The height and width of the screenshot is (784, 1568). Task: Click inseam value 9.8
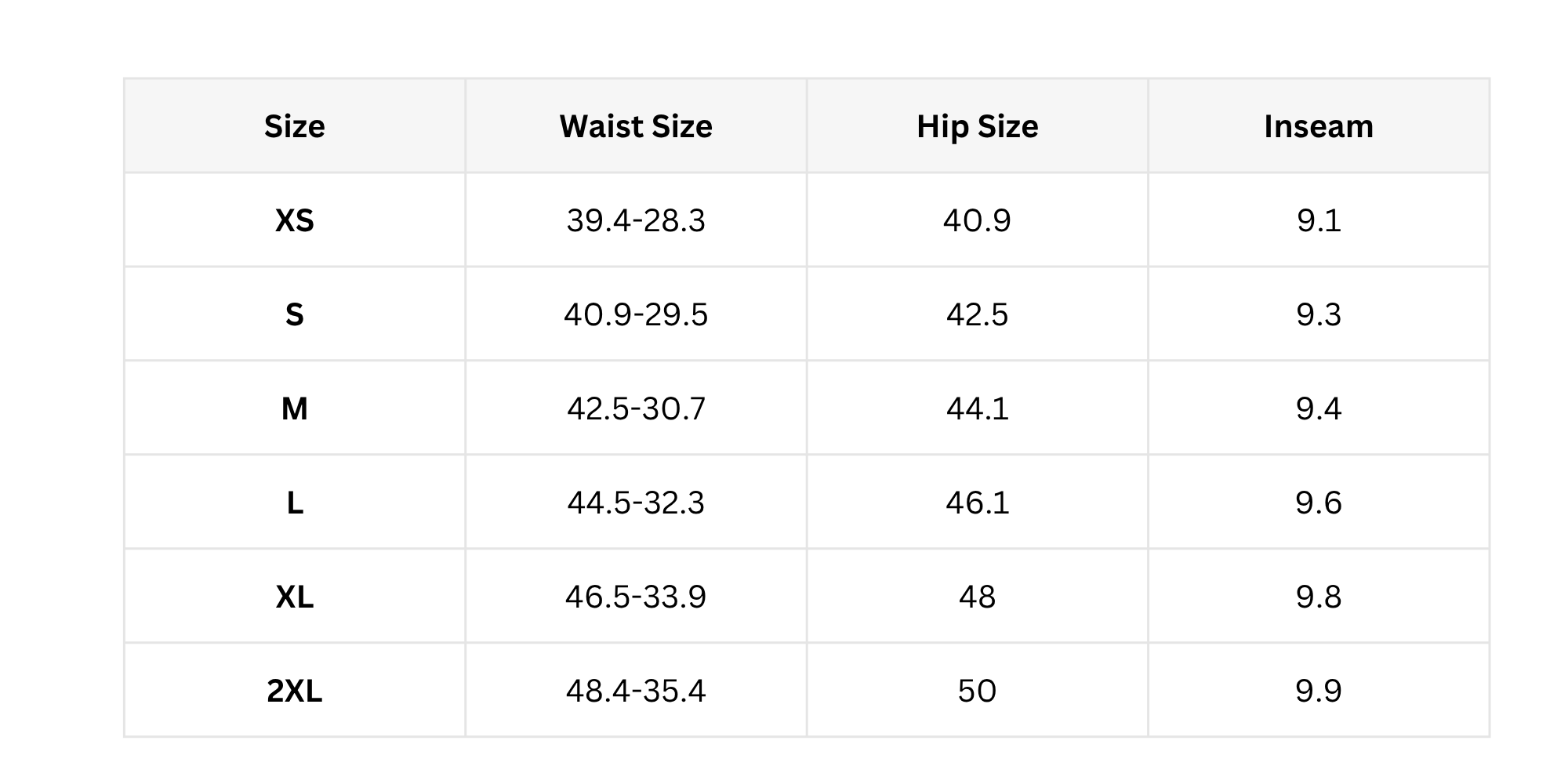pos(1319,597)
